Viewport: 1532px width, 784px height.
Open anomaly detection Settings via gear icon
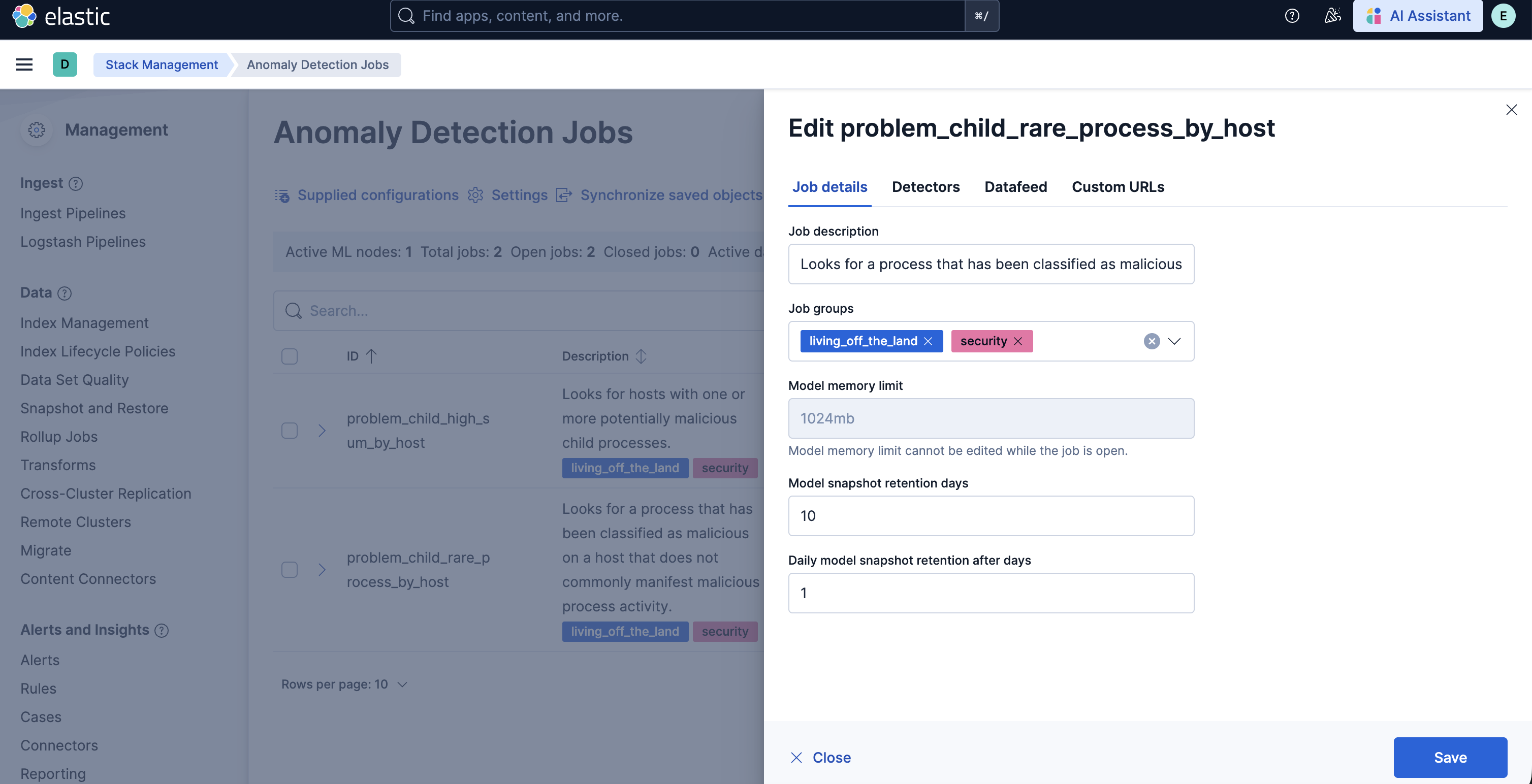(x=475, y=195)
